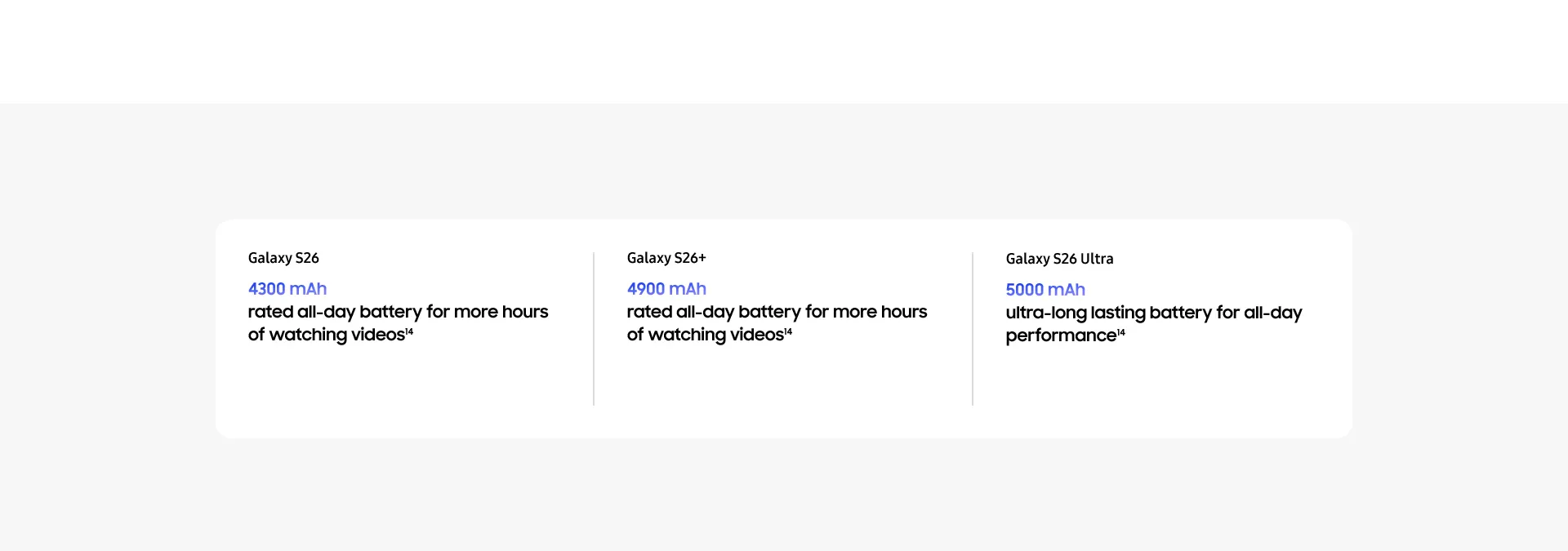Select the blue "4900 mAh" capacity text
This screenshot has height=551, width=1568.
[666, 289]
